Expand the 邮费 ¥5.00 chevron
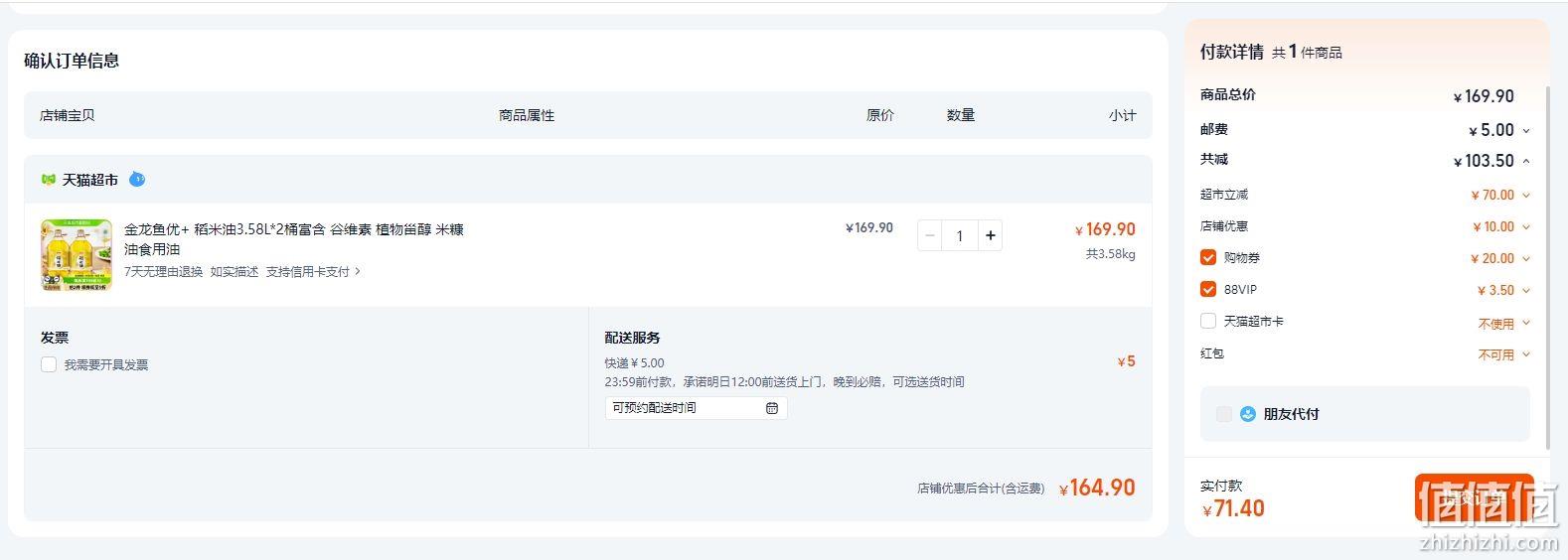Viewport: 1568px width, 560px height. click(x=1526, y=130)
